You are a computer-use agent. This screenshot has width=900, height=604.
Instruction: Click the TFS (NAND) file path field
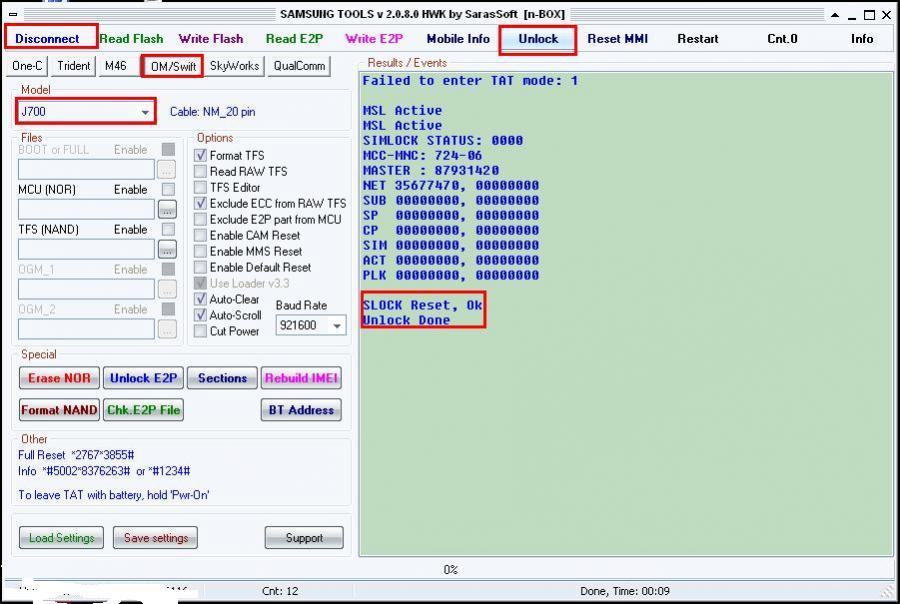point(87,250)
